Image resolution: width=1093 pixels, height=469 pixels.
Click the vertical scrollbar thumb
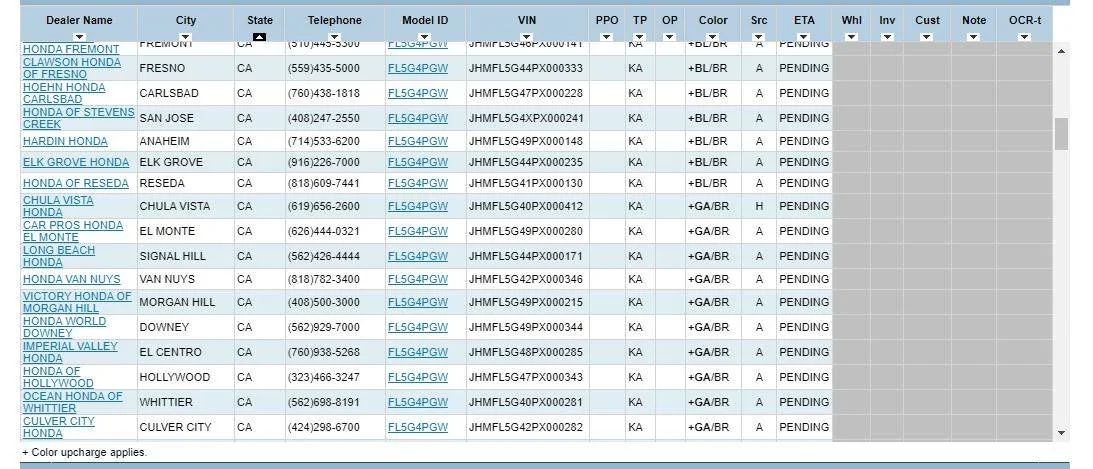tap(1062, 134)
